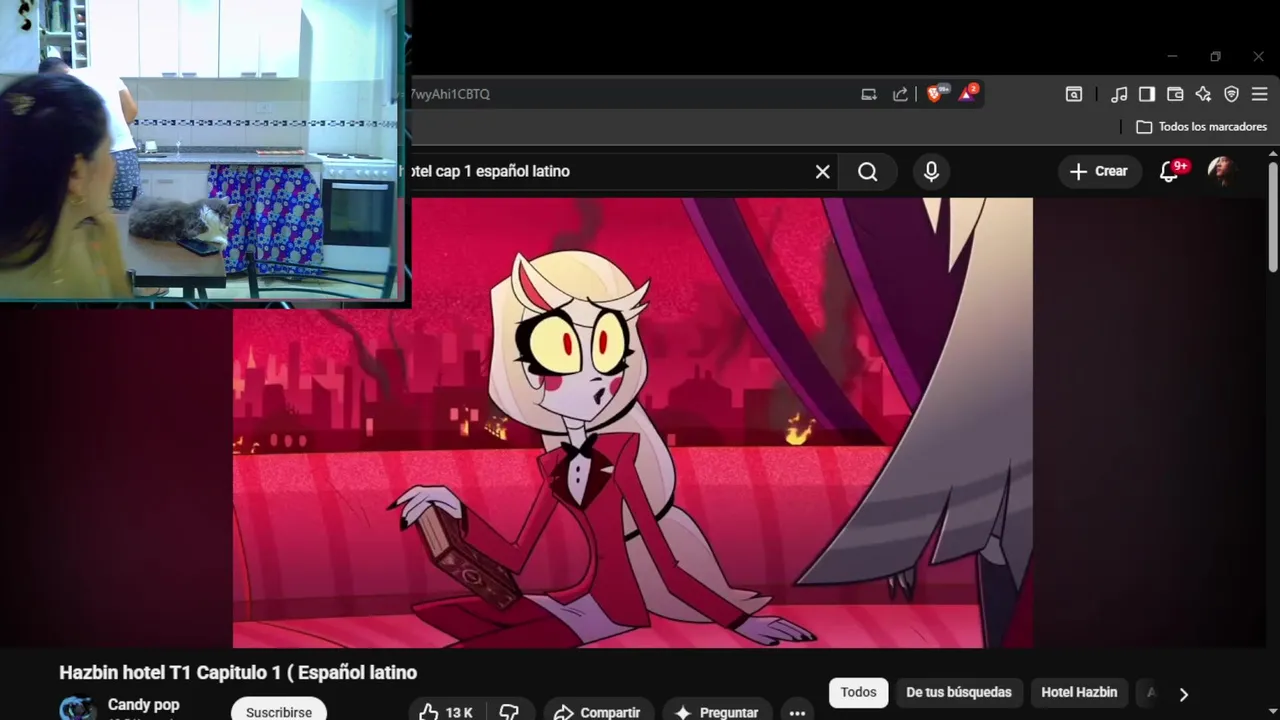1280x720 pixels.
Task: Open the account avatar menu
Action: pyautogui.click(x=1221, y=171)
